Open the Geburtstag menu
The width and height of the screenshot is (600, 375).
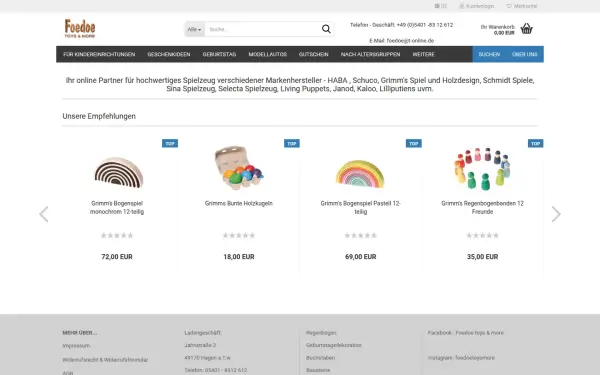point(219,54)
